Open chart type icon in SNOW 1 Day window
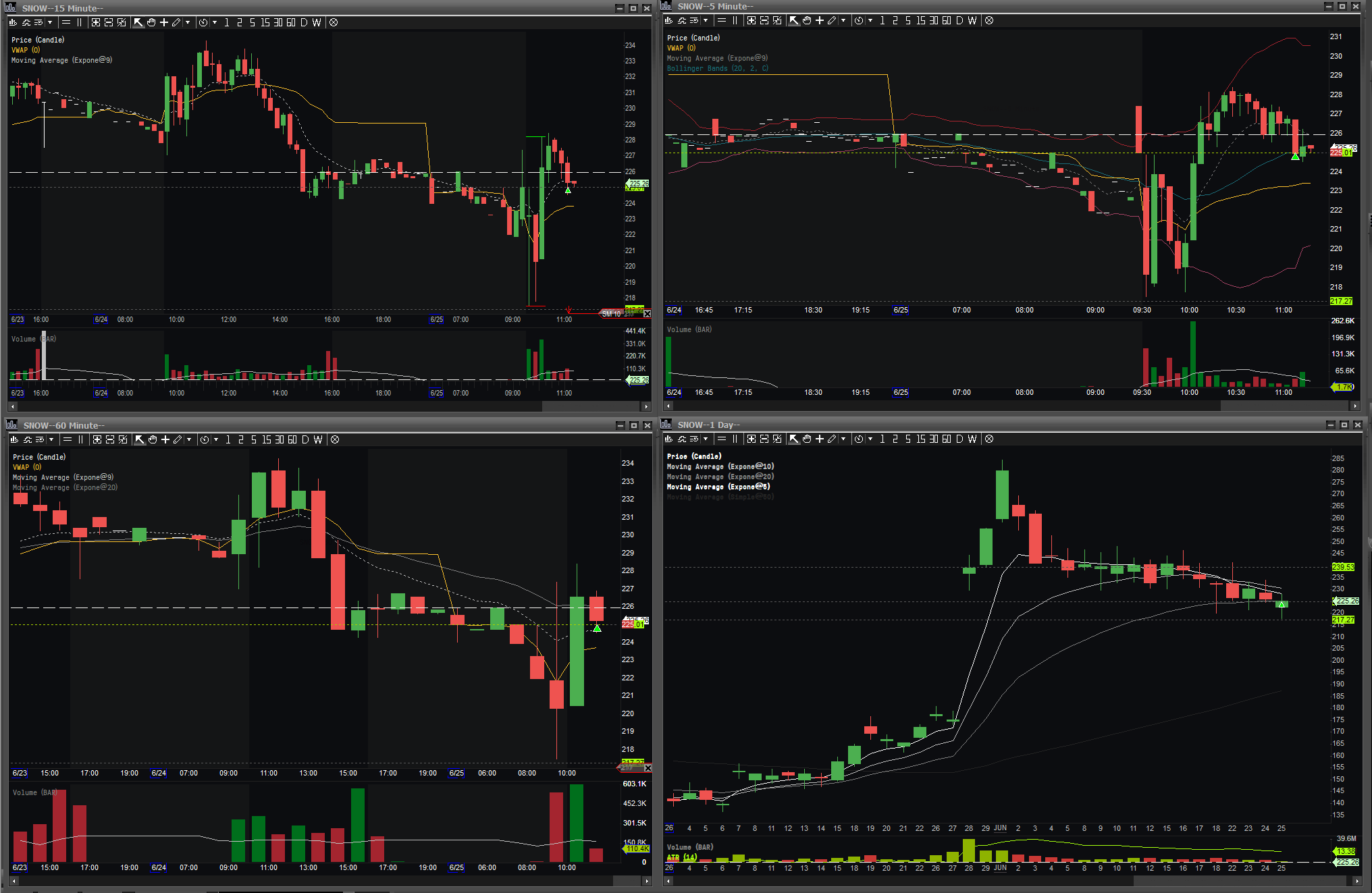This screenshot has height=893, width=1372. 668,439
